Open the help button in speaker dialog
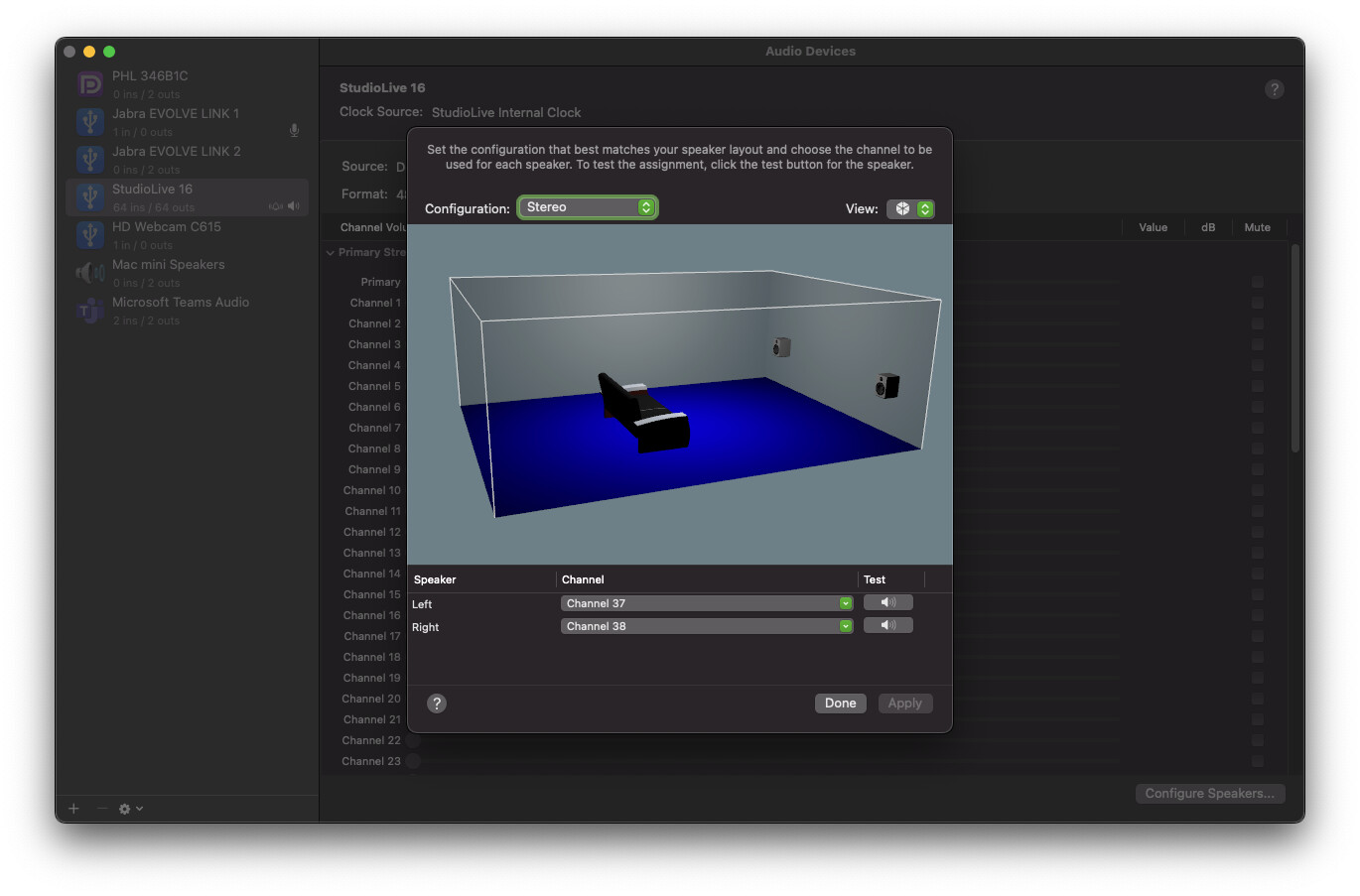The image size is (1360, 896). [437, 704]
